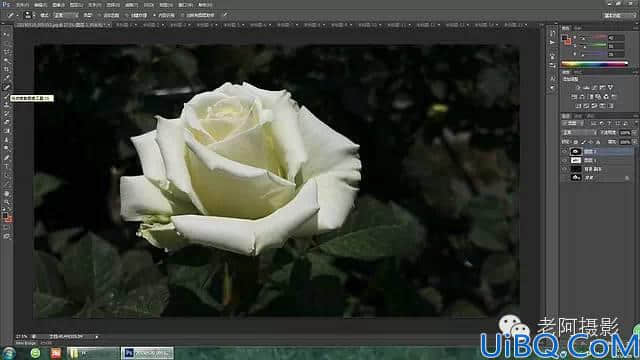
Task: Hide the top layer 图层 2
Action: pyautogui.click(x=564, y=151)
